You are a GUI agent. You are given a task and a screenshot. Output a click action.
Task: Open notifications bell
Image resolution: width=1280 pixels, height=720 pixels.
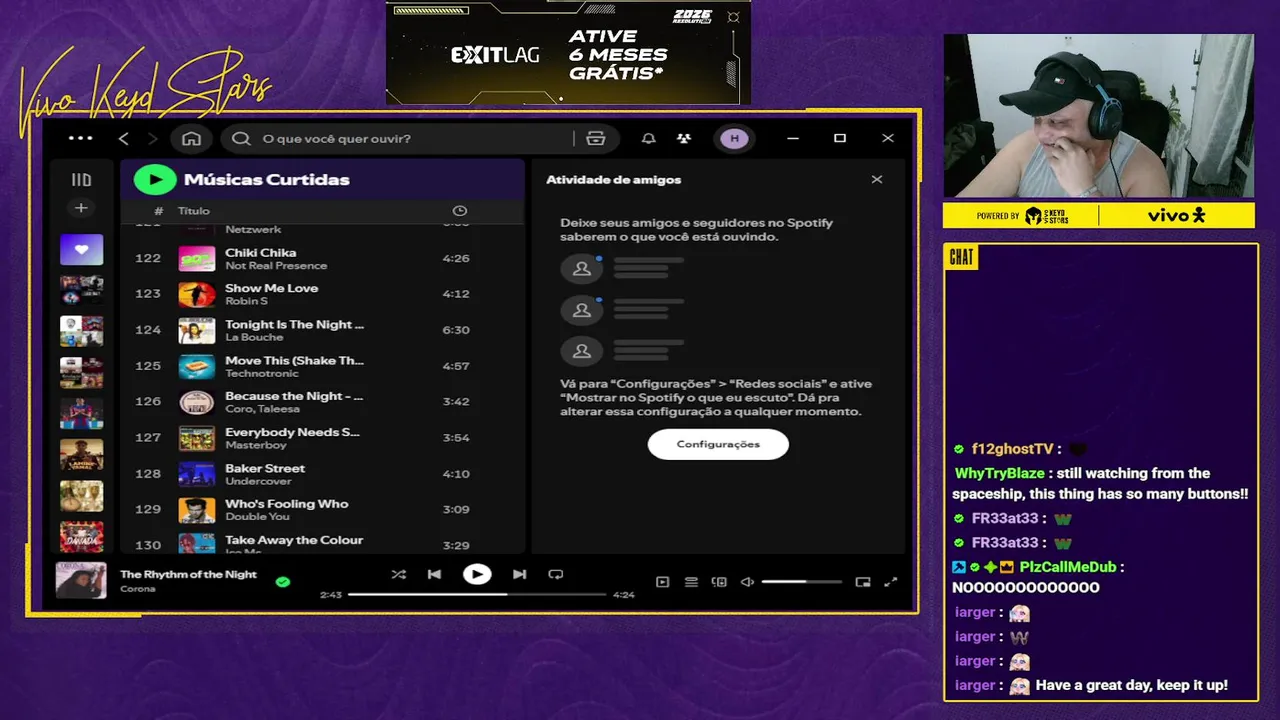tap(648, 138)
